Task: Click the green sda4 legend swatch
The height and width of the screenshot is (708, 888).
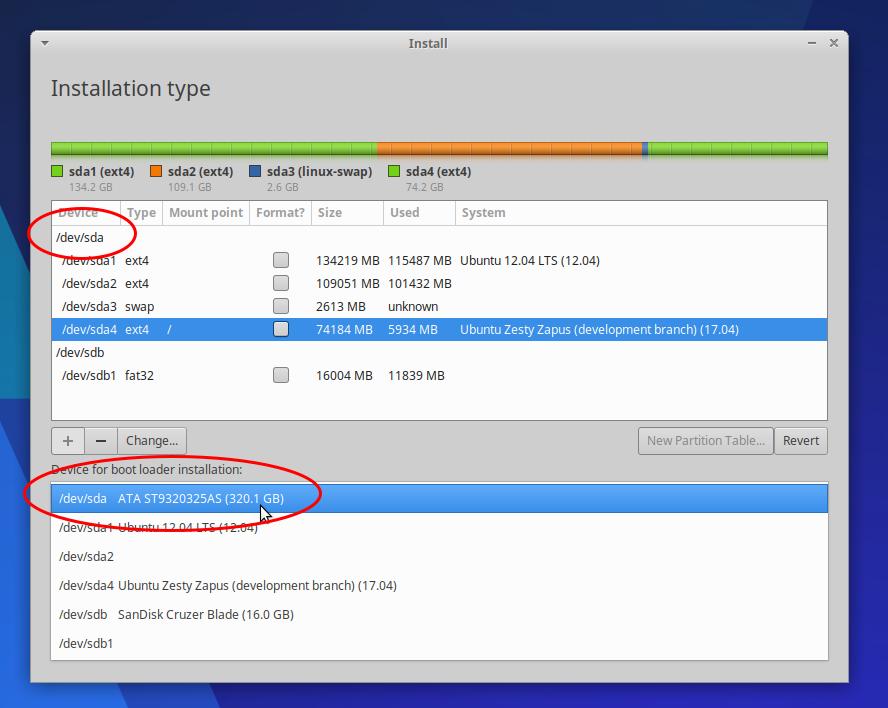Action: 394,171
